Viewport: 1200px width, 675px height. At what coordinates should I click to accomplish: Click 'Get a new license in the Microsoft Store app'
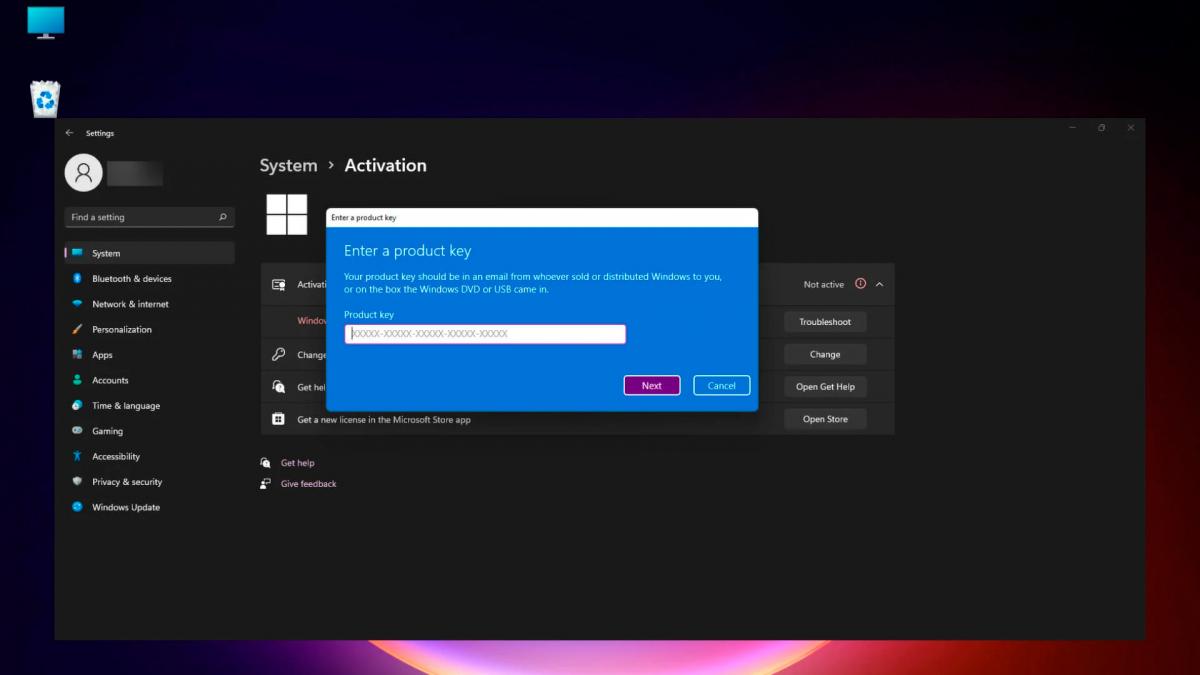coord(384,420)
